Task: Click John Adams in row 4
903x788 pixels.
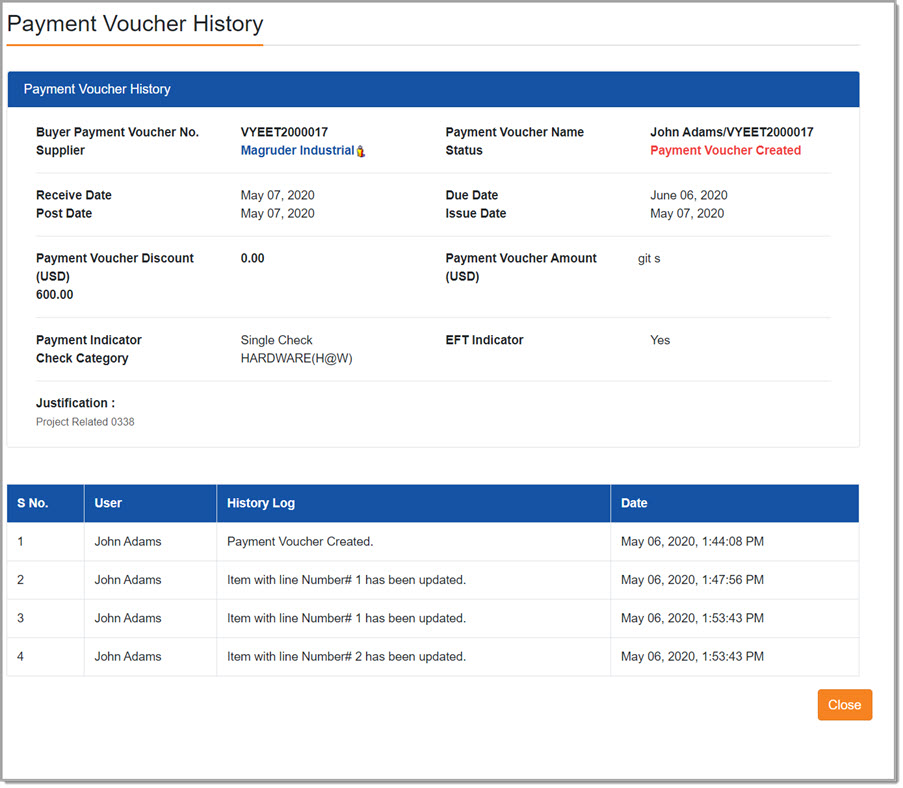Action: [x=128, y=656]
